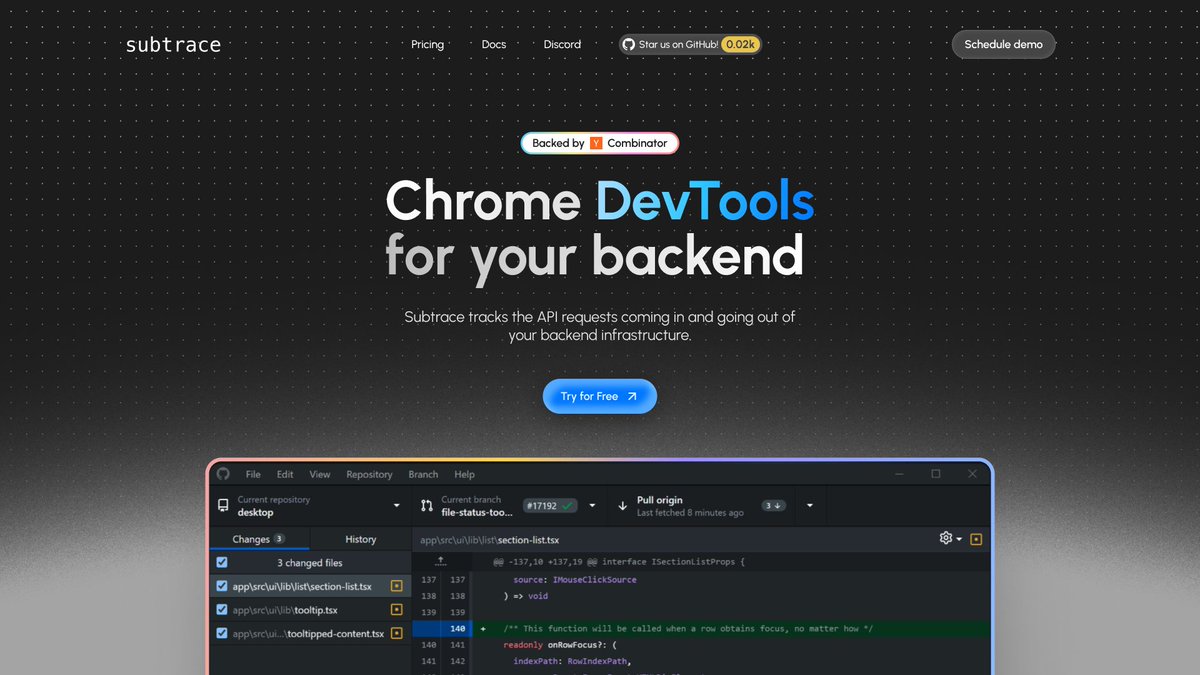Expand the Current branch dropdown arrow
1200x675 pixels.
pyautogui.click(x=592, y=506)
